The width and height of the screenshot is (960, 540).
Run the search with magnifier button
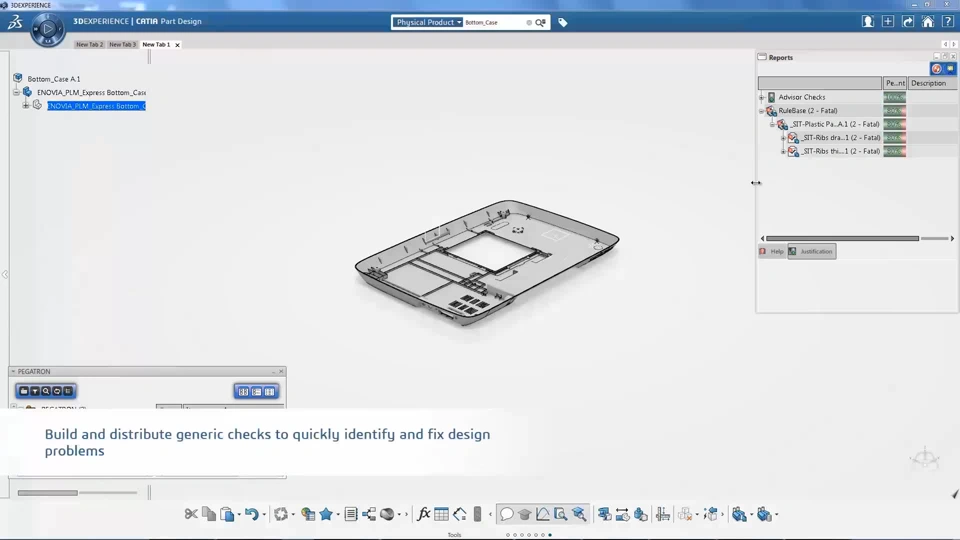[x=540, y=23]
